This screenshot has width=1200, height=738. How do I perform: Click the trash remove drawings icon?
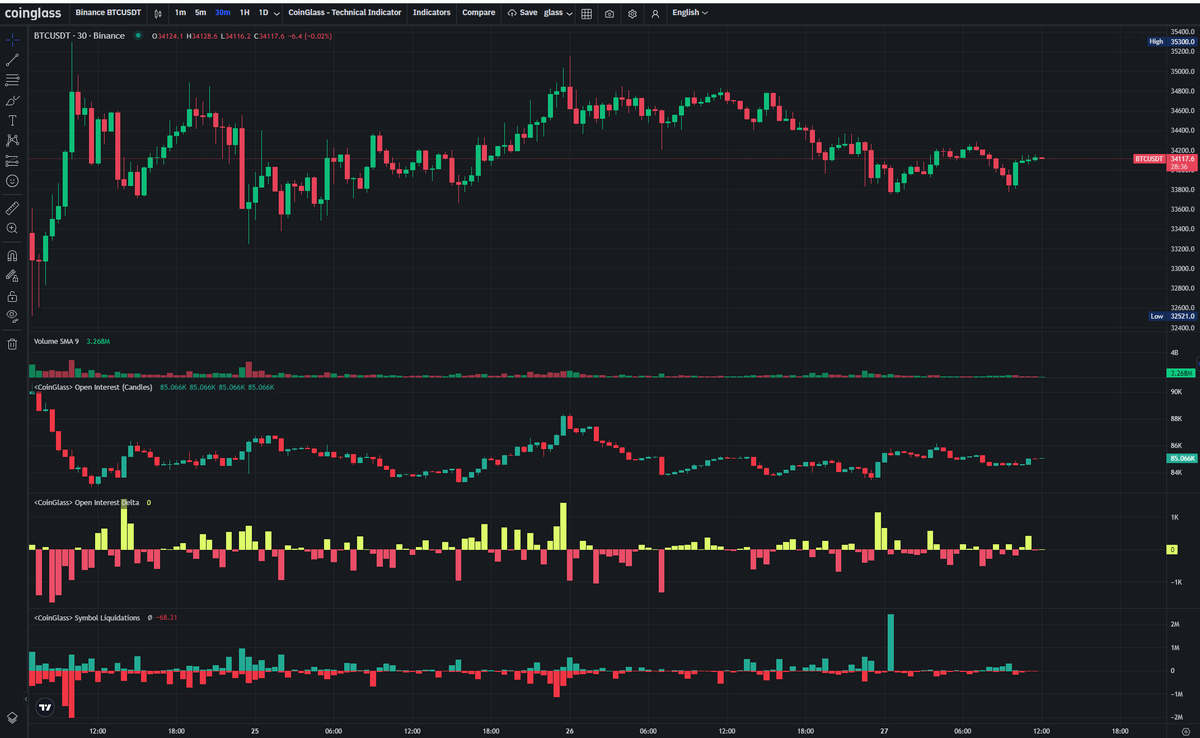pyautogui.click(x=12, y=344)
